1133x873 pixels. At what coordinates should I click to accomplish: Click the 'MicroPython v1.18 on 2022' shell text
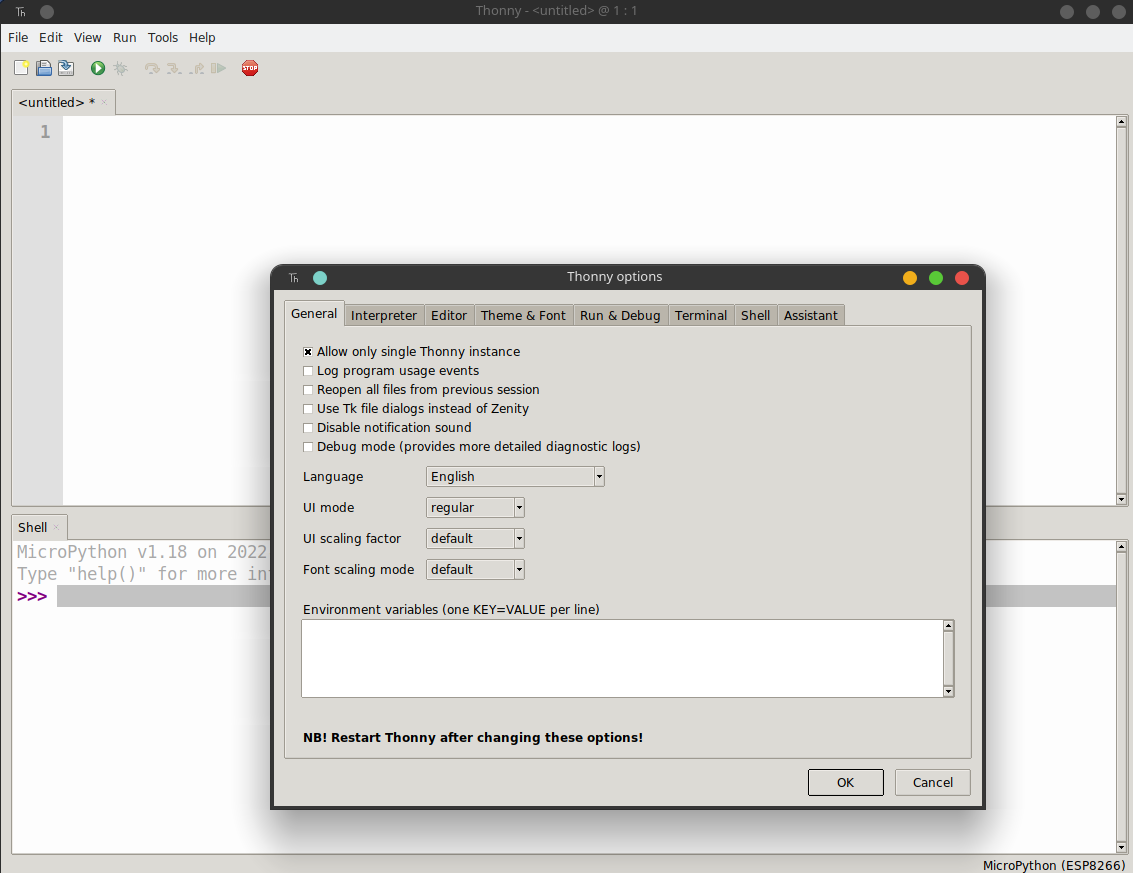(142, 552)
